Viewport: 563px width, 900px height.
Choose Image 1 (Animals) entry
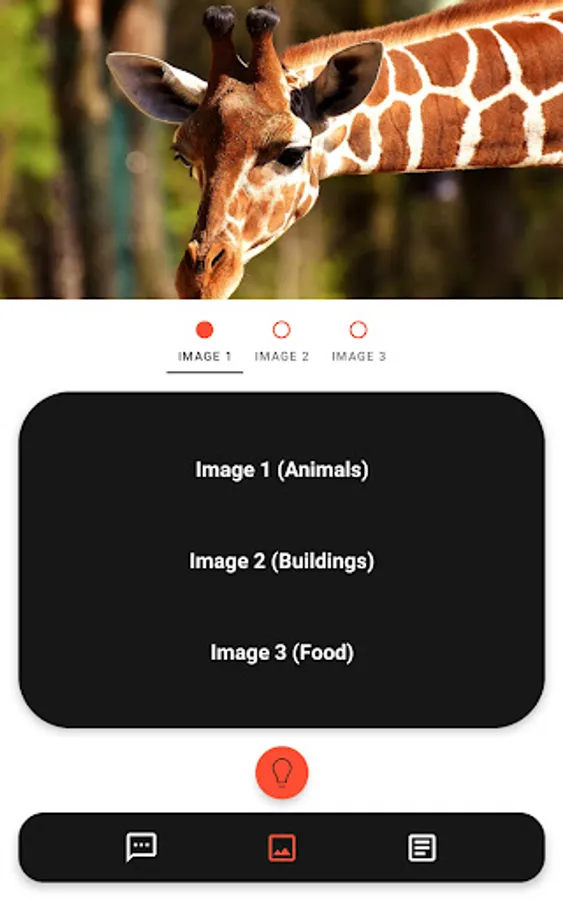(x=282, y=470)
